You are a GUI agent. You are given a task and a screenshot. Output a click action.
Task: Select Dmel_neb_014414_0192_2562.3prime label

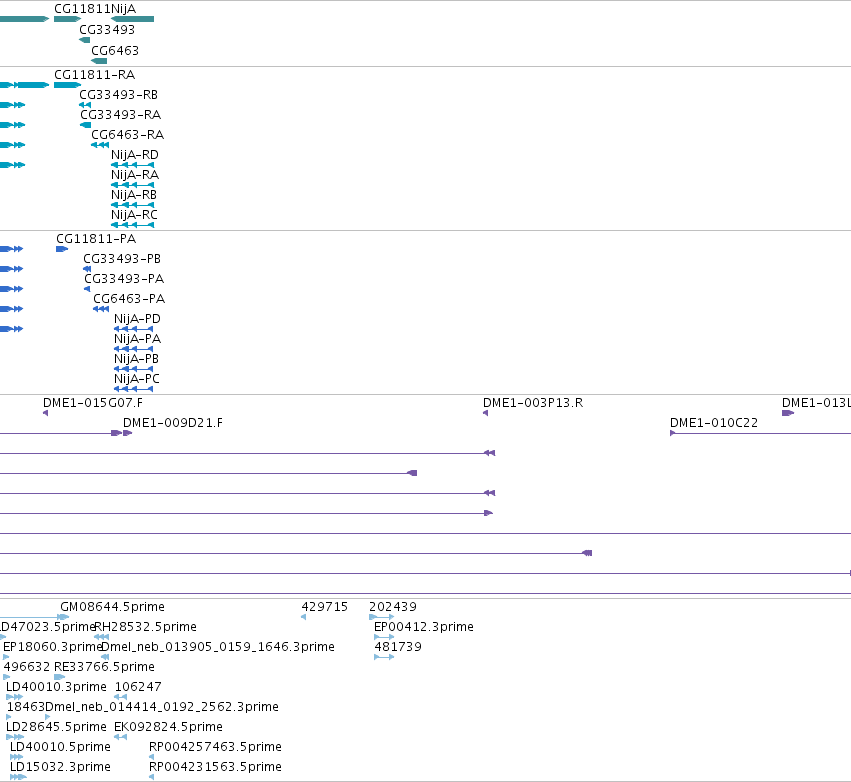point(162,707)
